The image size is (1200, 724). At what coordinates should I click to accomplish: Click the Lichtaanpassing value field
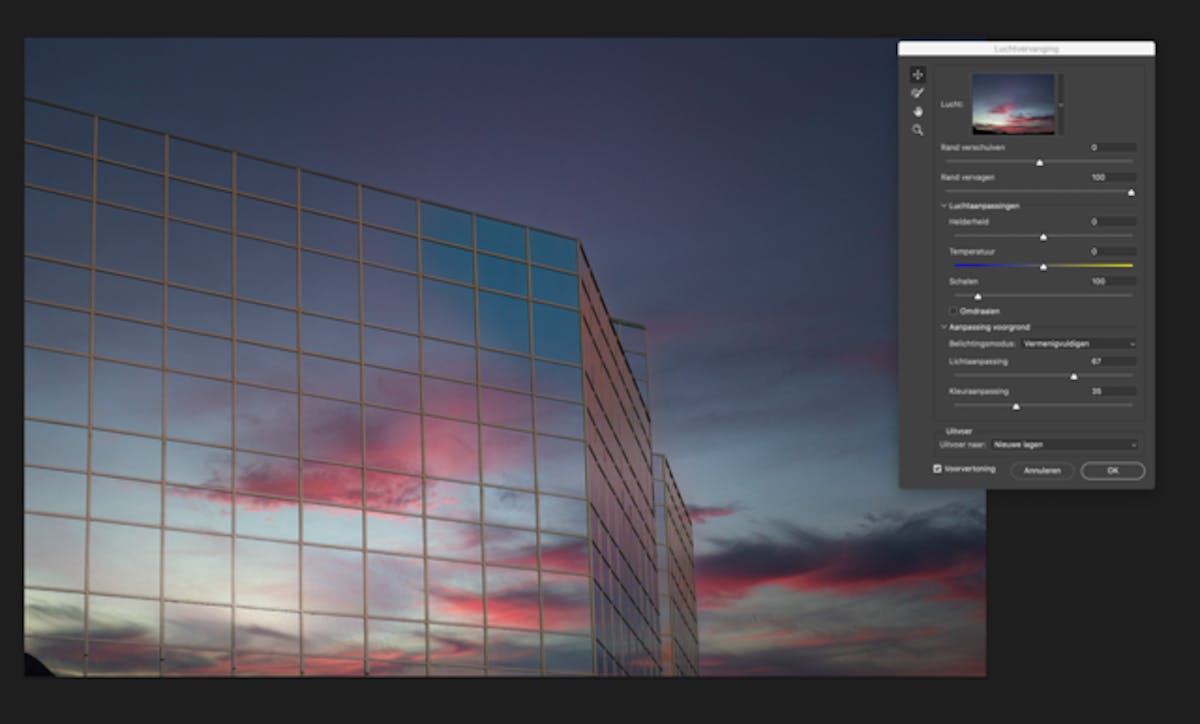(1112, 361)
